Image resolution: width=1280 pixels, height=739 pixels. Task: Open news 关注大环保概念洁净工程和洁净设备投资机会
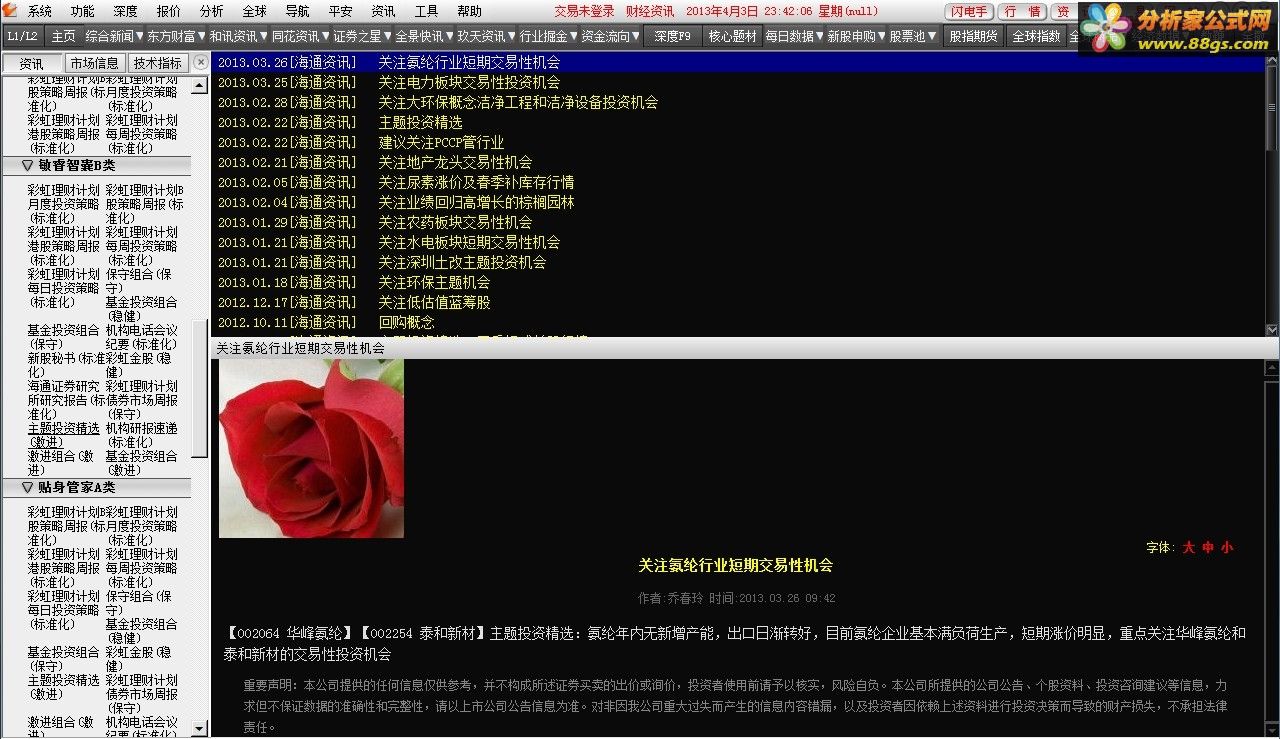click(x=518, y=102)
